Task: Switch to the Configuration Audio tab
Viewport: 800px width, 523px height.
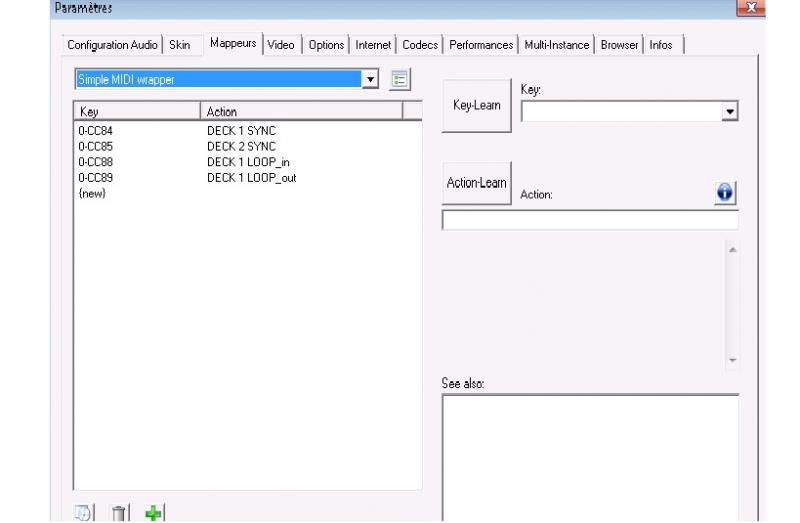Action: click(x=112, y=45)
